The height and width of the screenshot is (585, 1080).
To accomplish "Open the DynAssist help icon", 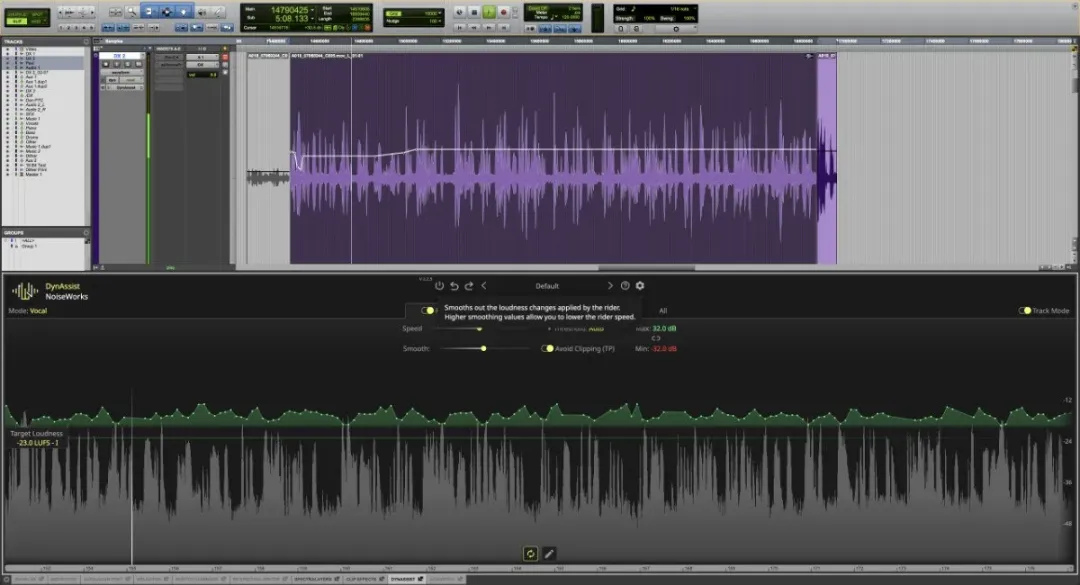I will (625, 285).
